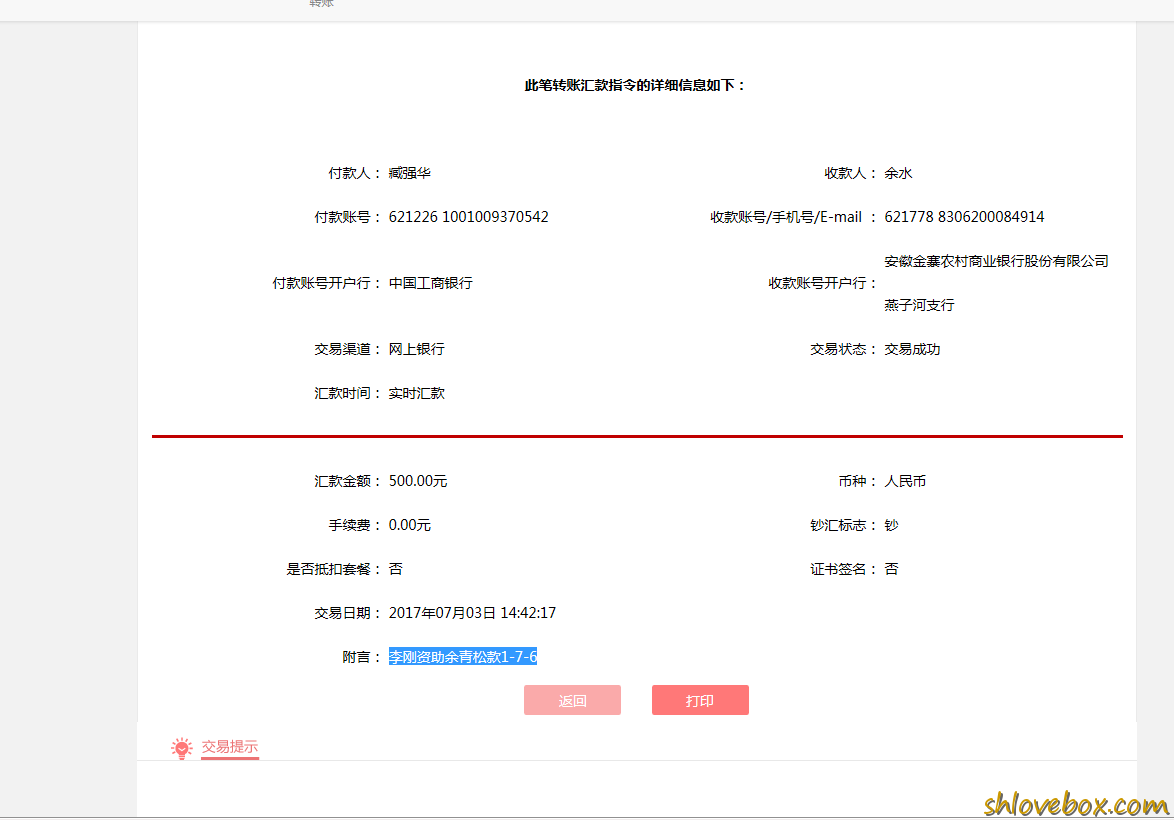Click payer account number 621226 1001009370542

click(x=469, y=216)
